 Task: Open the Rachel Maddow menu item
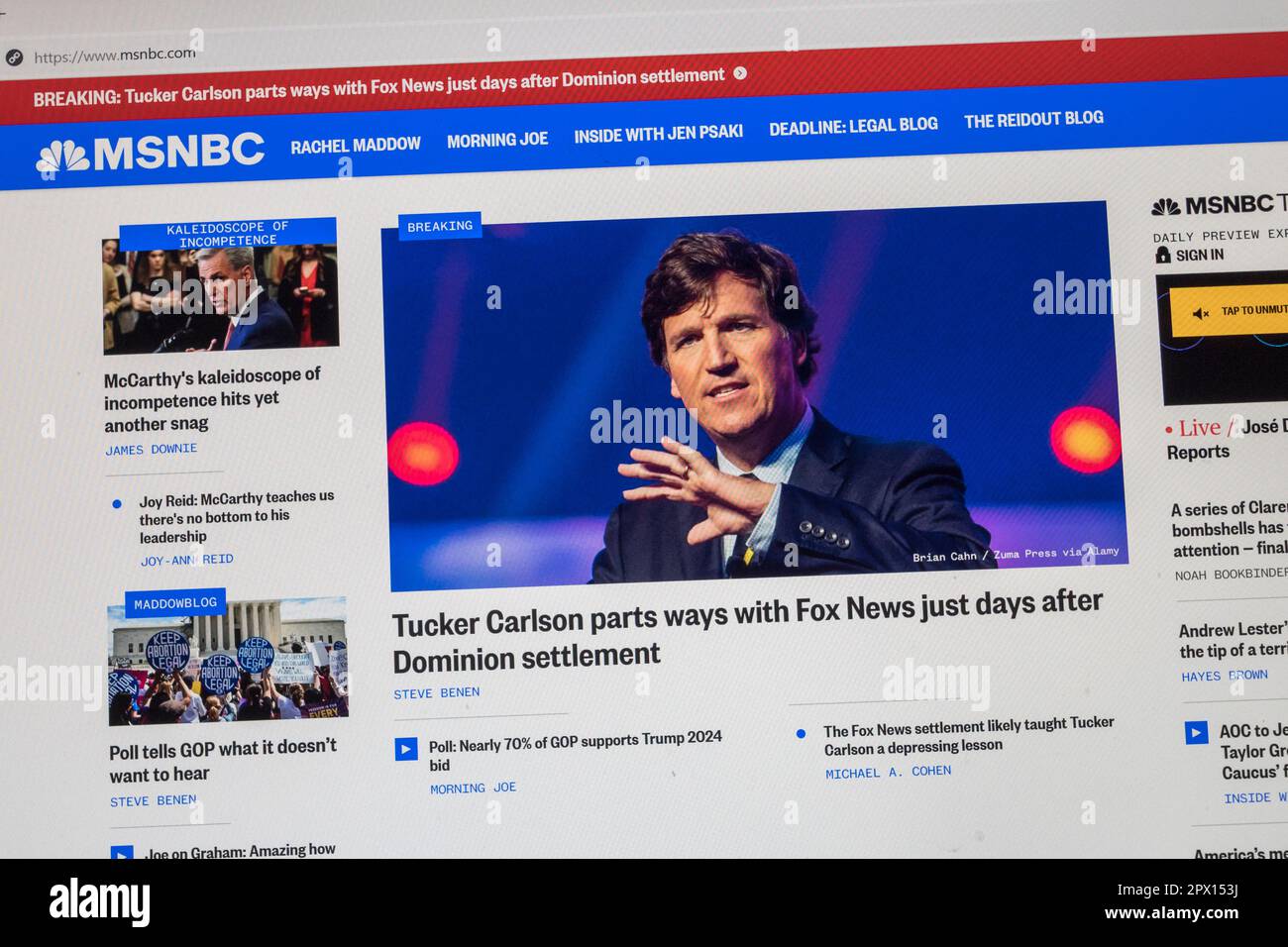click(x=356, y=145)
